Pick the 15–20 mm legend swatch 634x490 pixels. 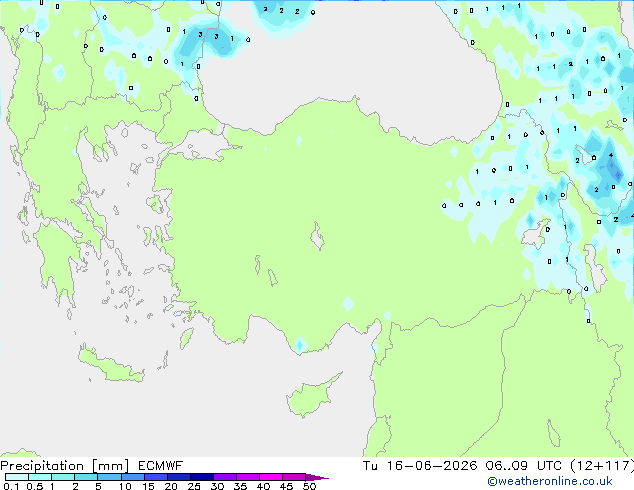pyautogui.click(x=155, y=477)
